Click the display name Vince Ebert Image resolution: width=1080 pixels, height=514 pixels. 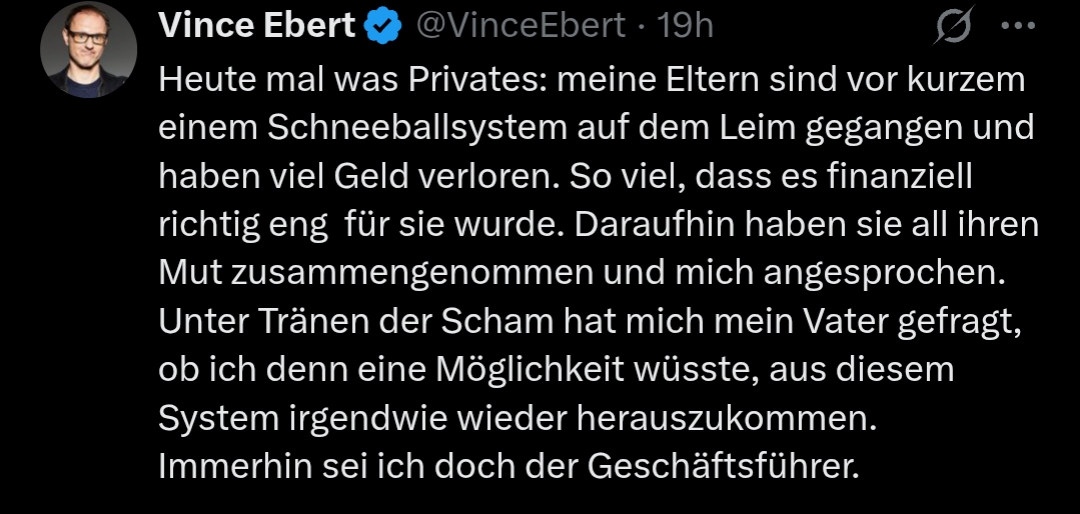pos(257,27)
